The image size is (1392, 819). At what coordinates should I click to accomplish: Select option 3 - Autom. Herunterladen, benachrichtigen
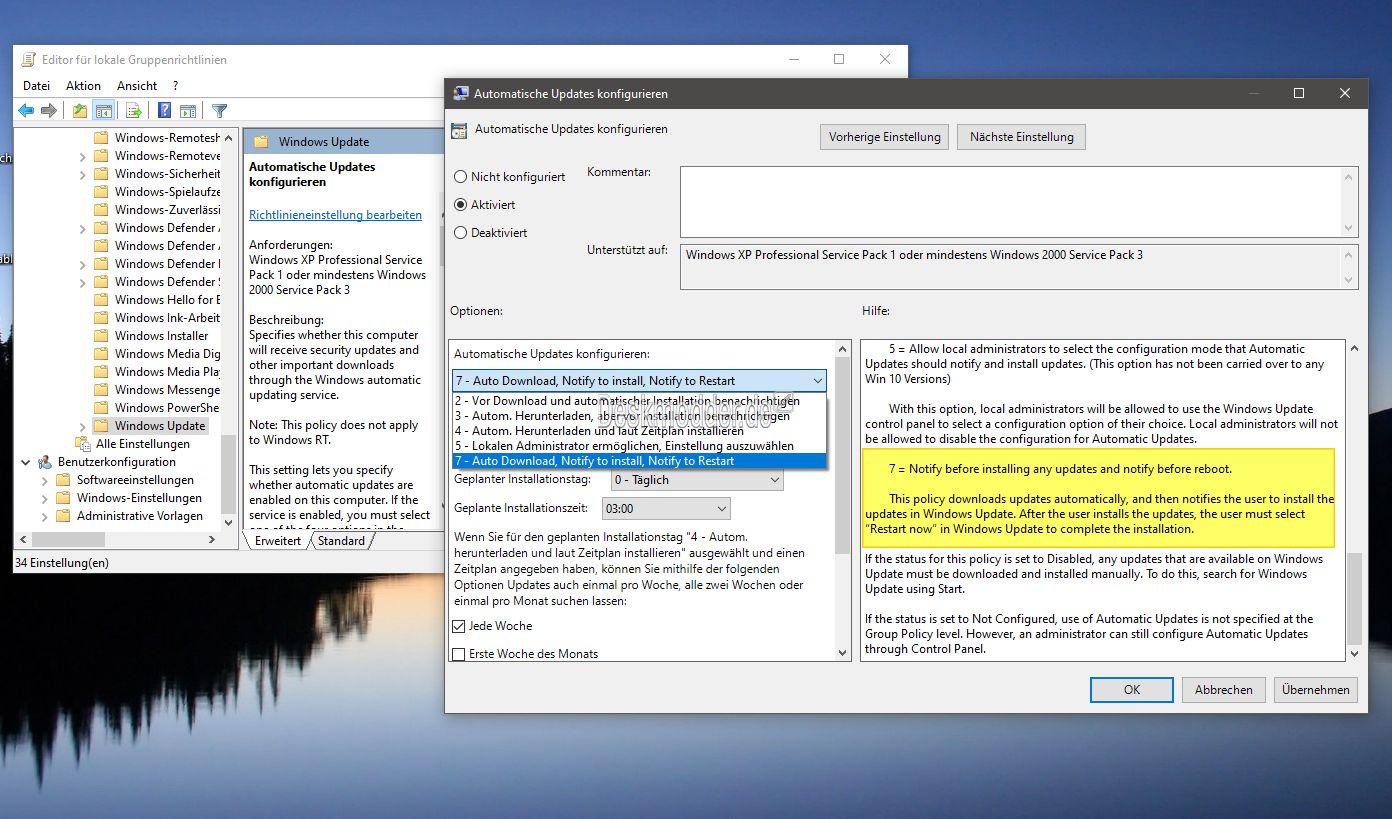640,416
